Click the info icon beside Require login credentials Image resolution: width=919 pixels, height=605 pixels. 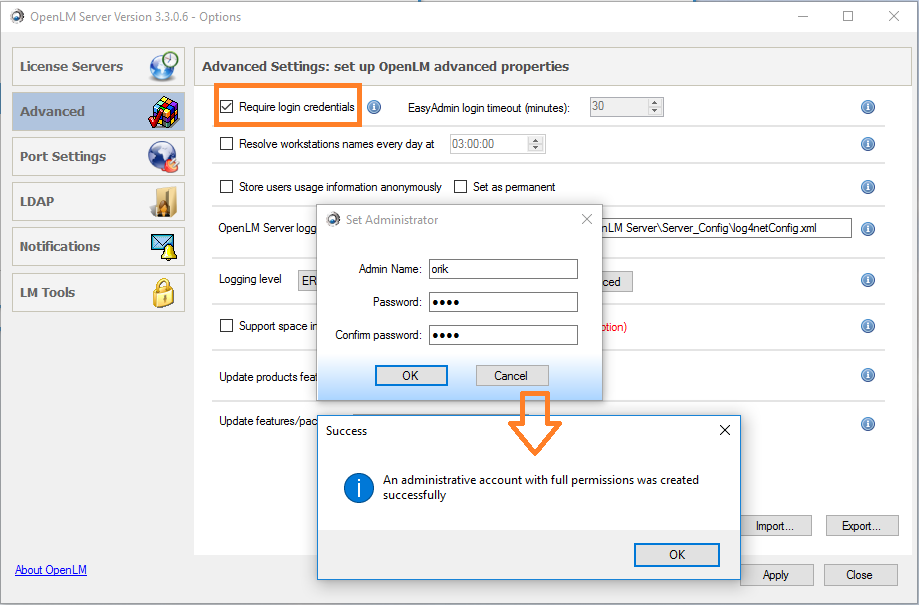(x=374, y=107)
